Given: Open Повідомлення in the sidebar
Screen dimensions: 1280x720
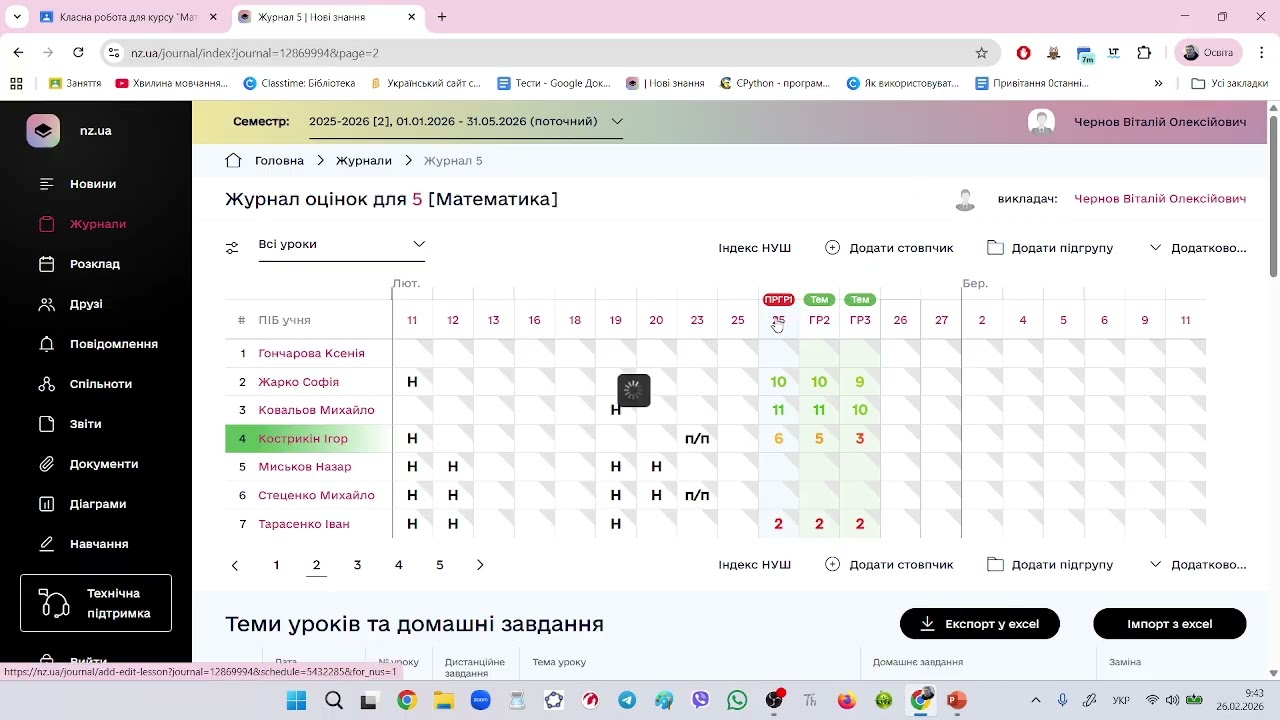Looking at the screenshot, I should click(114, 344).
